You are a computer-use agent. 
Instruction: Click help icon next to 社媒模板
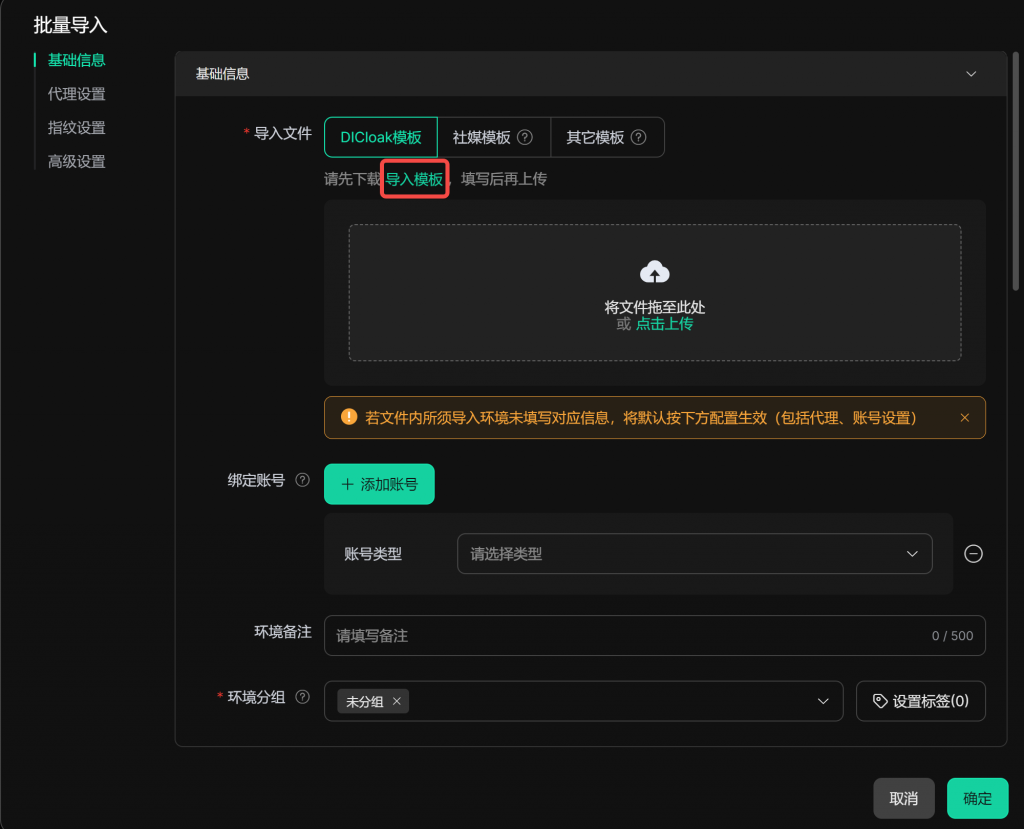point(525,138)
